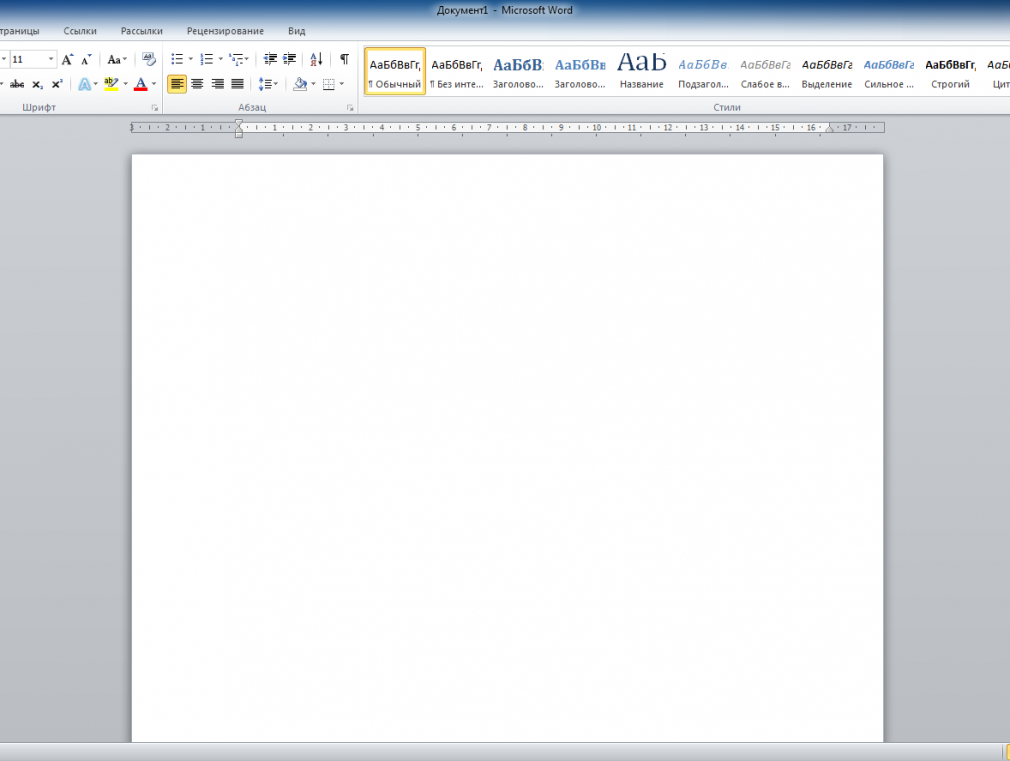The image size is (1010, 761).
Task: Expand the bulleted list dropdown arrow
Action: pyautogui.click(x=191, y=59)
